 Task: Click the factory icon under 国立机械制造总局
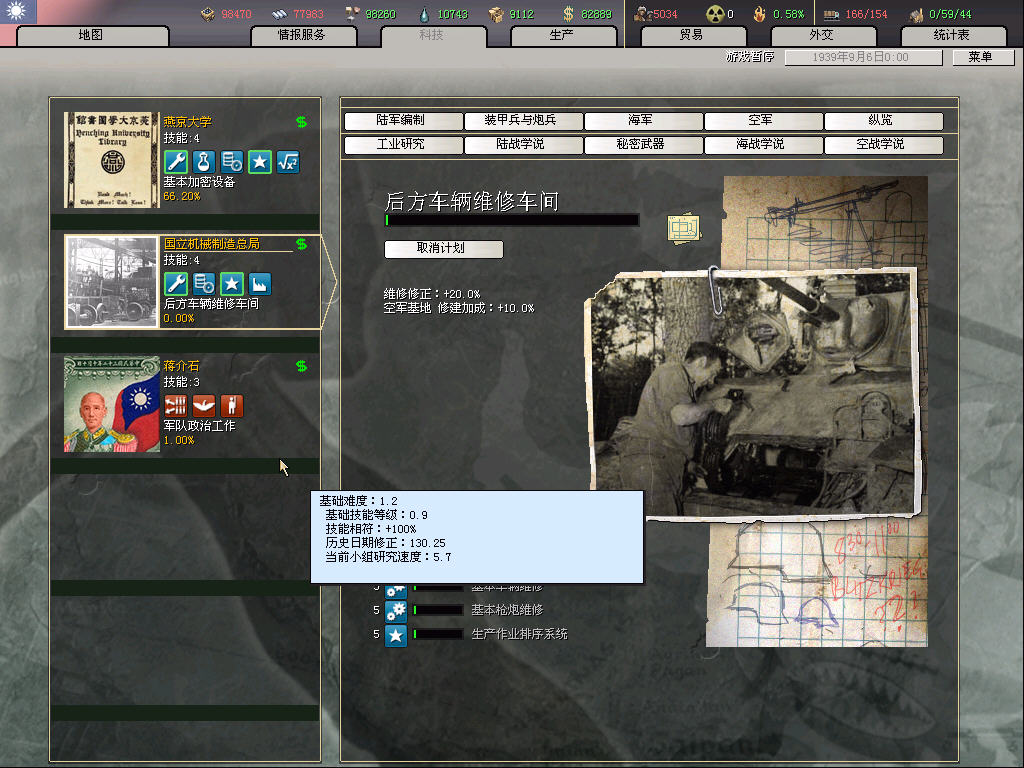(x=260, y=283)
